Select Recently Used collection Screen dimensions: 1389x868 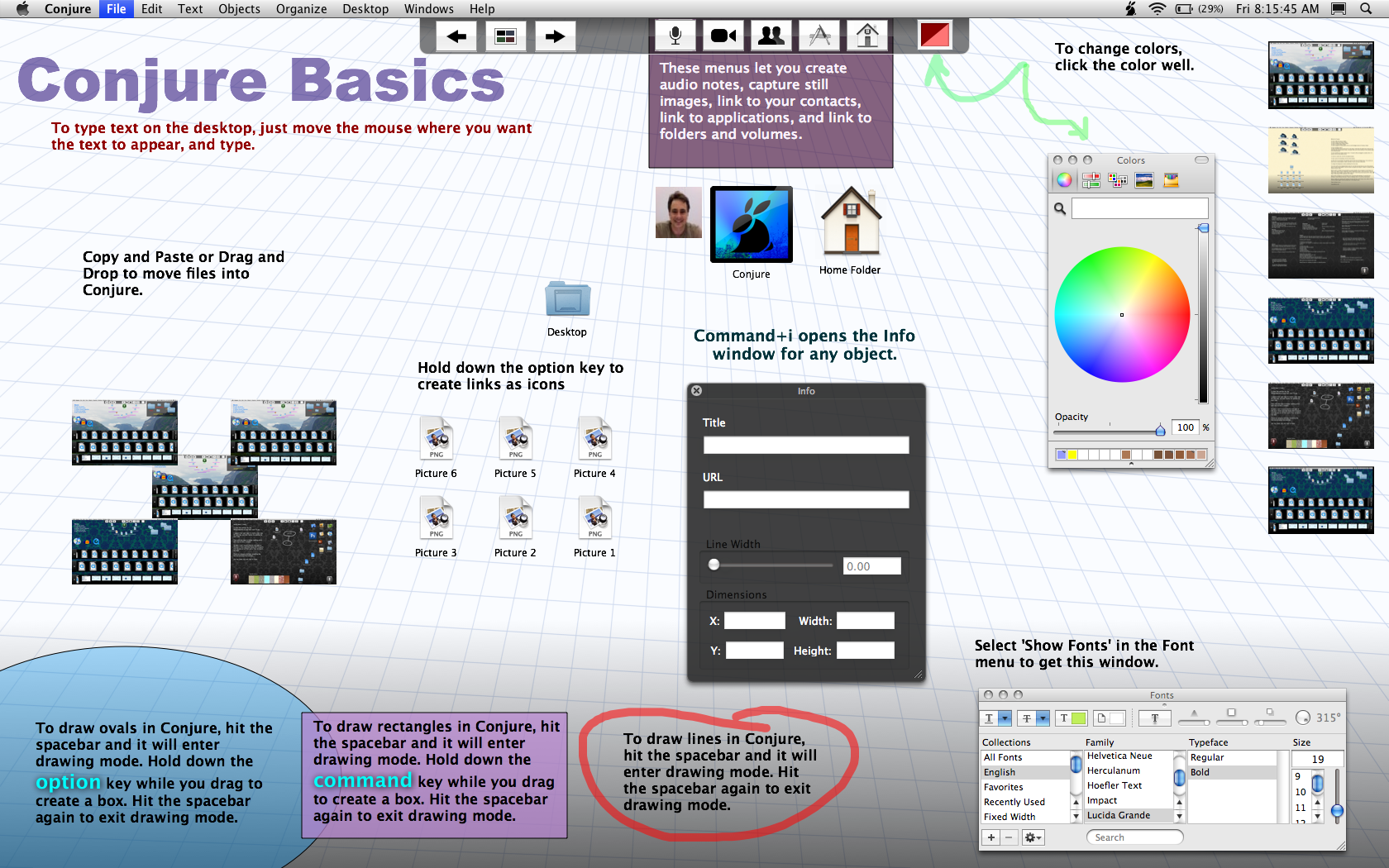1025,802
